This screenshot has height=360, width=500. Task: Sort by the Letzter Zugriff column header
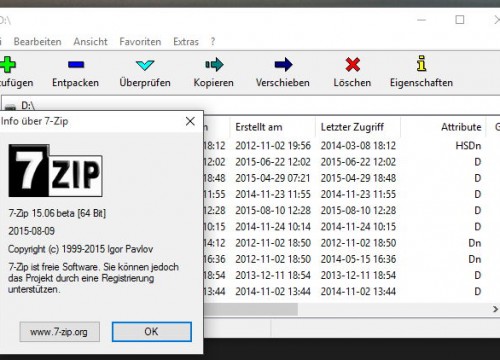(358, 127)
